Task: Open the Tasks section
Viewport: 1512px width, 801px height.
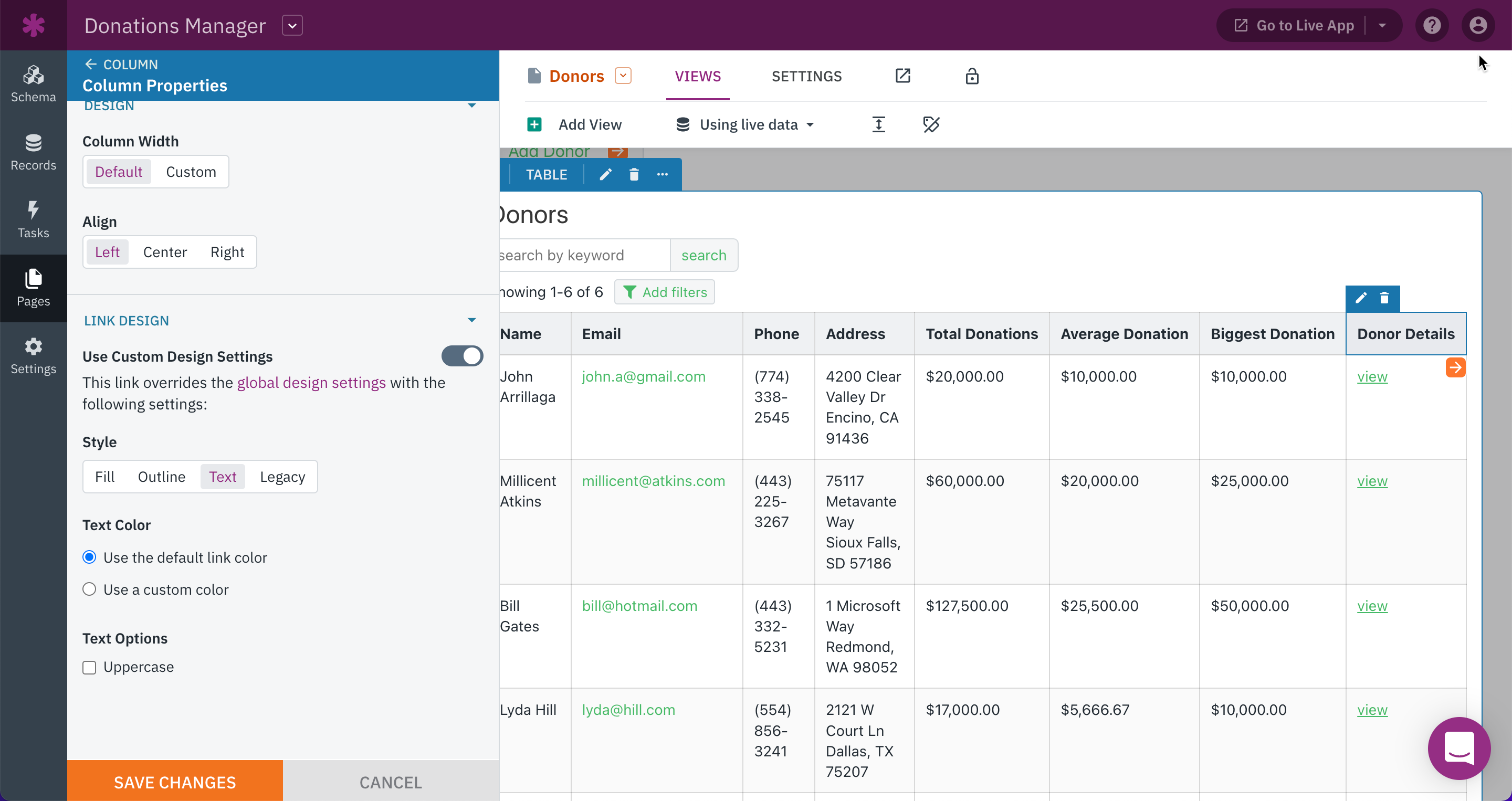Action: click(x=34, y=220)
